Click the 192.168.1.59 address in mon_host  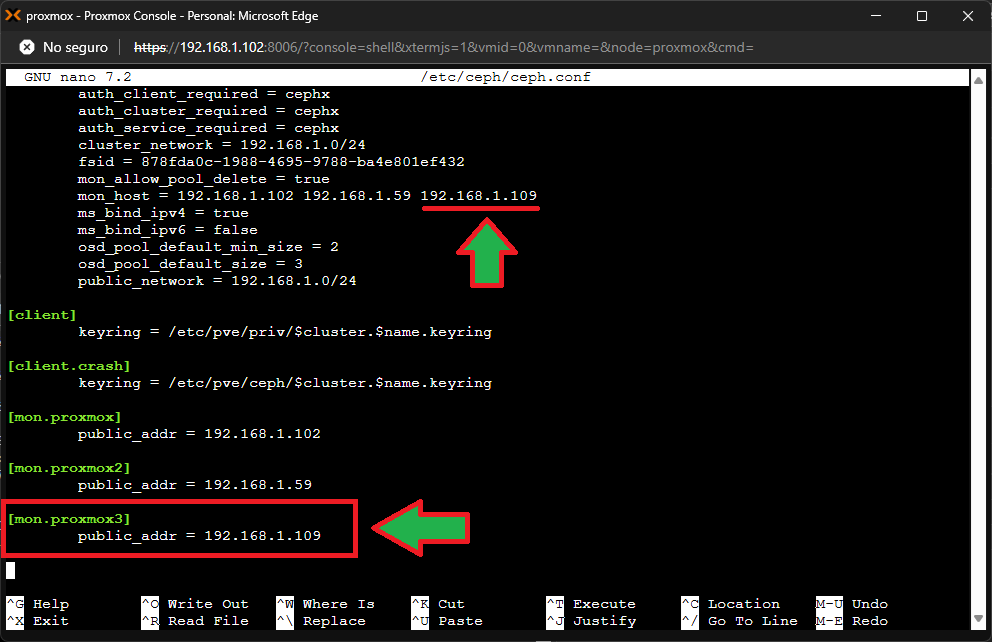pyautogui.click(x=357, y=195)
